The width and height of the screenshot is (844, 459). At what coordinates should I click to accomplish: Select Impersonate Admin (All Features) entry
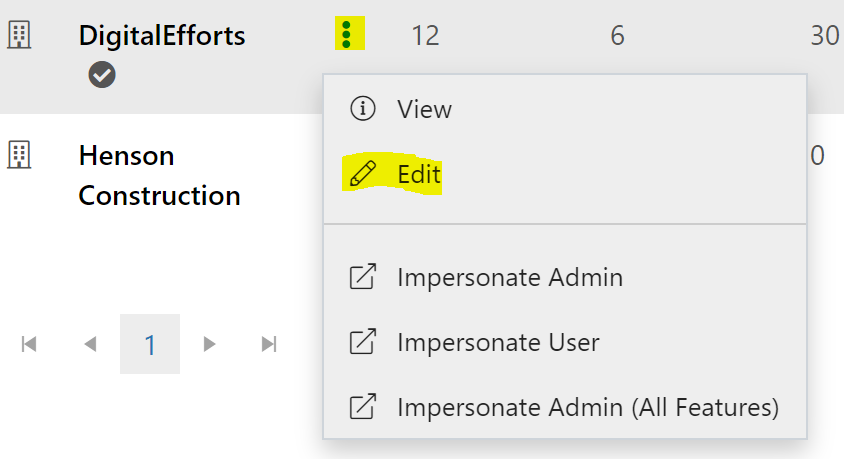click(565, 407)
